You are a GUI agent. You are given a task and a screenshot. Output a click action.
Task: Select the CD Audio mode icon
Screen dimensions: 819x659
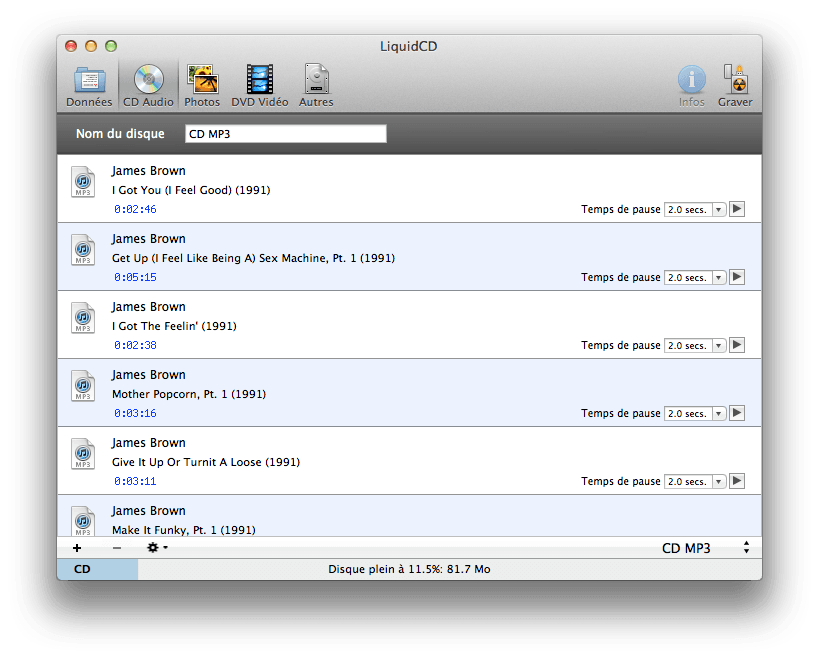[x=147, y=84]
